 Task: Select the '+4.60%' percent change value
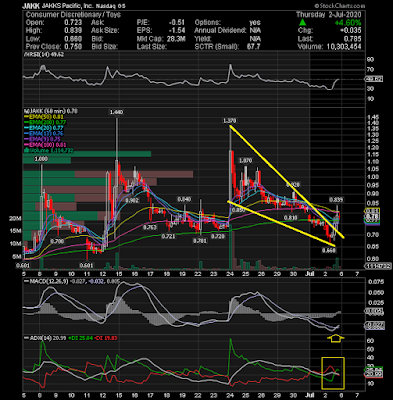click(x=348, y=23)
